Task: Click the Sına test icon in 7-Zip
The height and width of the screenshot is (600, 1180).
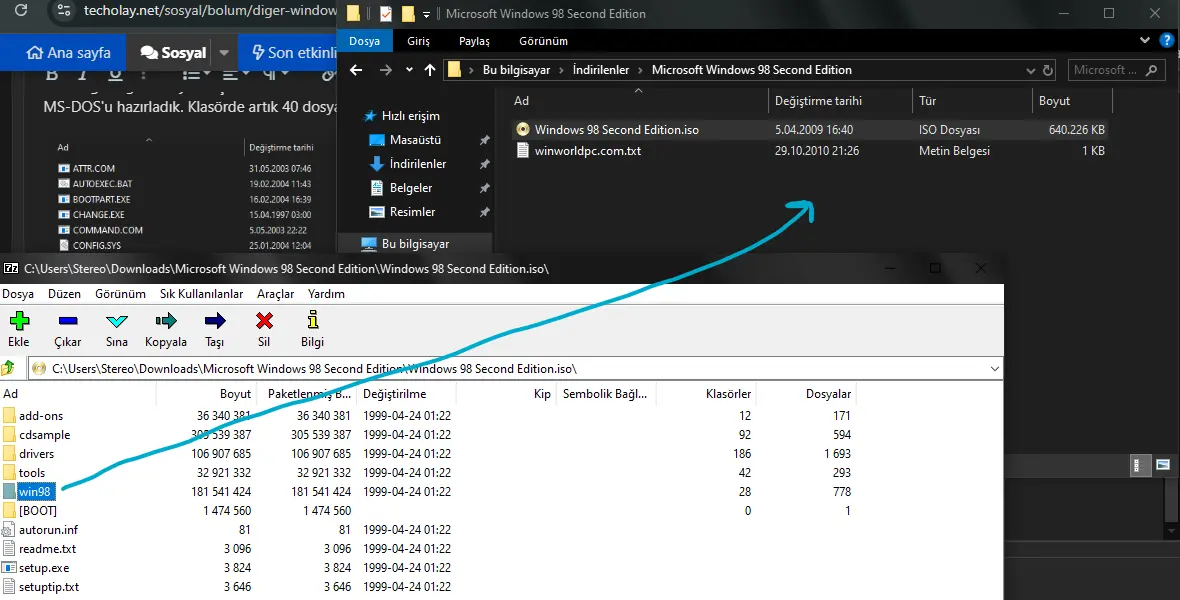Action: [x=117, y=321]
